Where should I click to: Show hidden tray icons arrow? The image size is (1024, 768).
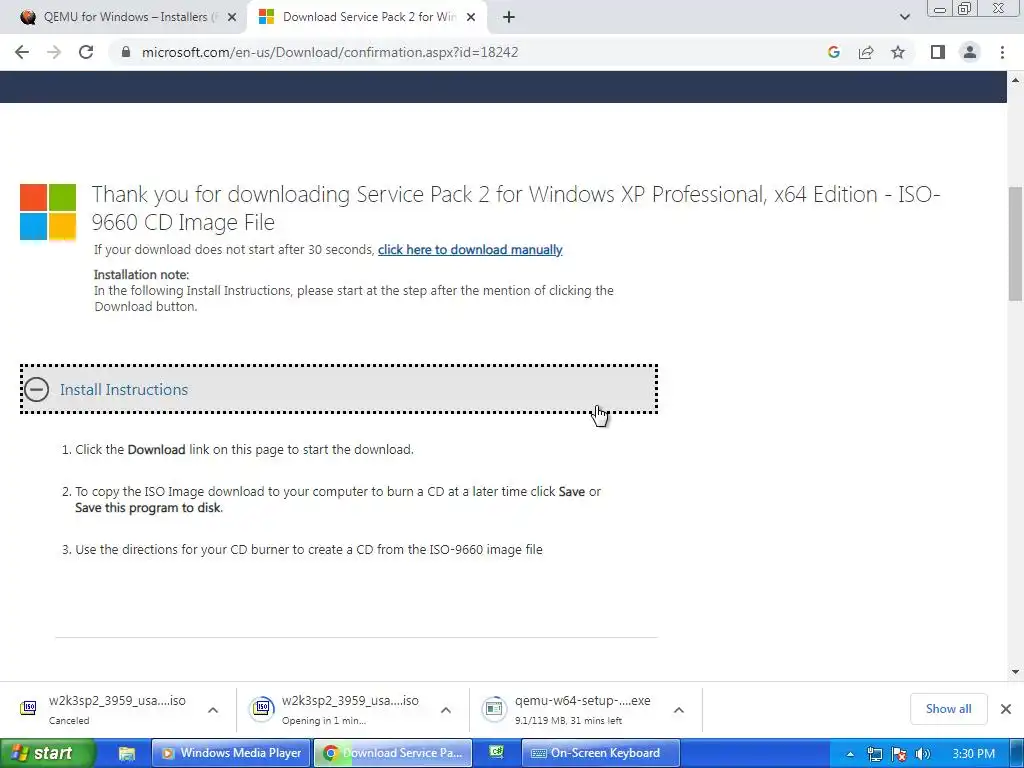pos(850,754)
